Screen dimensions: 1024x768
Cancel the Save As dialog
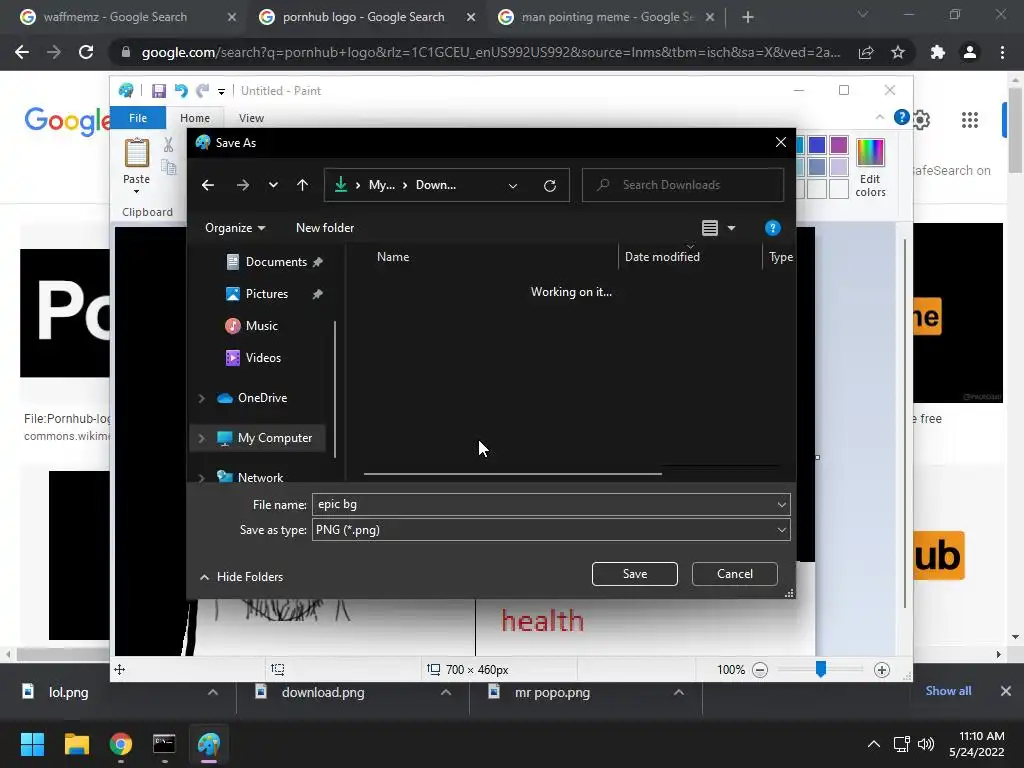(735, 573)
